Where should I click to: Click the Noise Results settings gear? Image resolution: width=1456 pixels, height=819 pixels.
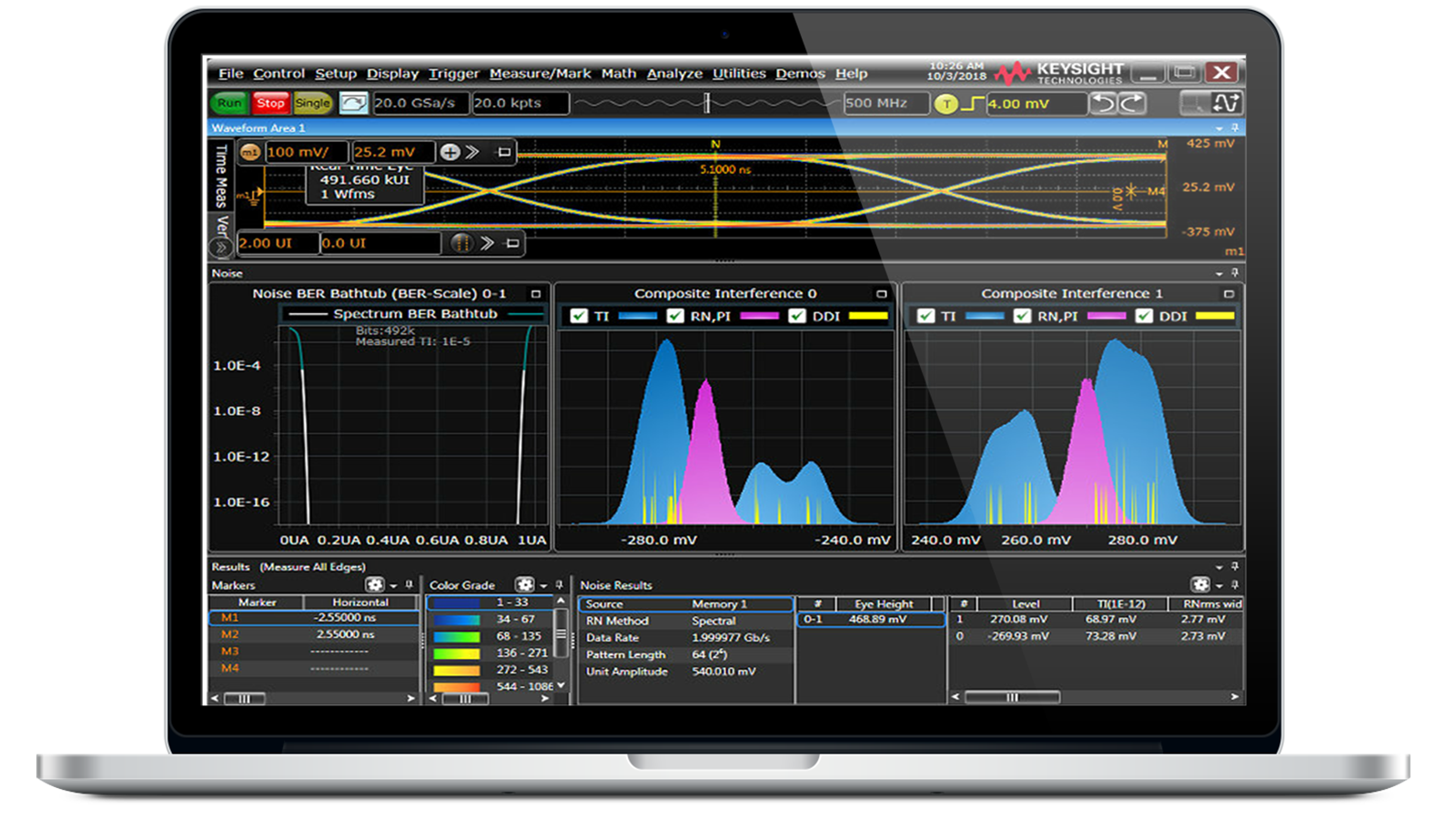[x=1200, y=585]
